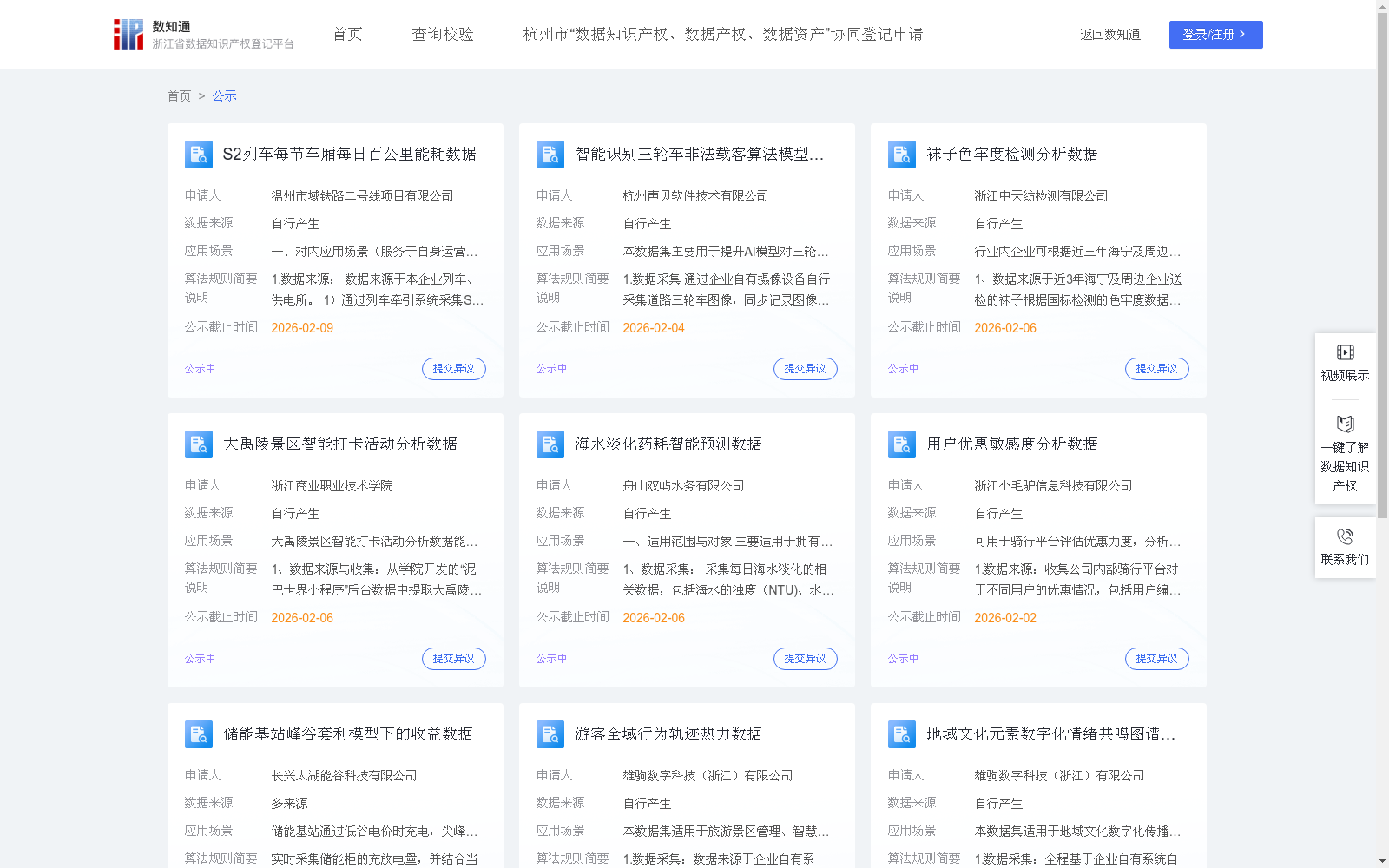Click applicant 杭州声贝软件技术有限公司
The height and width of the screenshot is (868, 1389).
(x=695, y=196)
